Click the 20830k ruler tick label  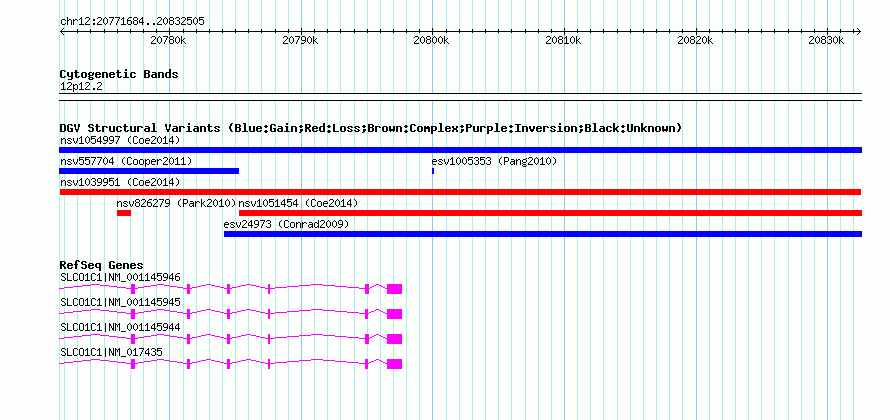point(828,41)
